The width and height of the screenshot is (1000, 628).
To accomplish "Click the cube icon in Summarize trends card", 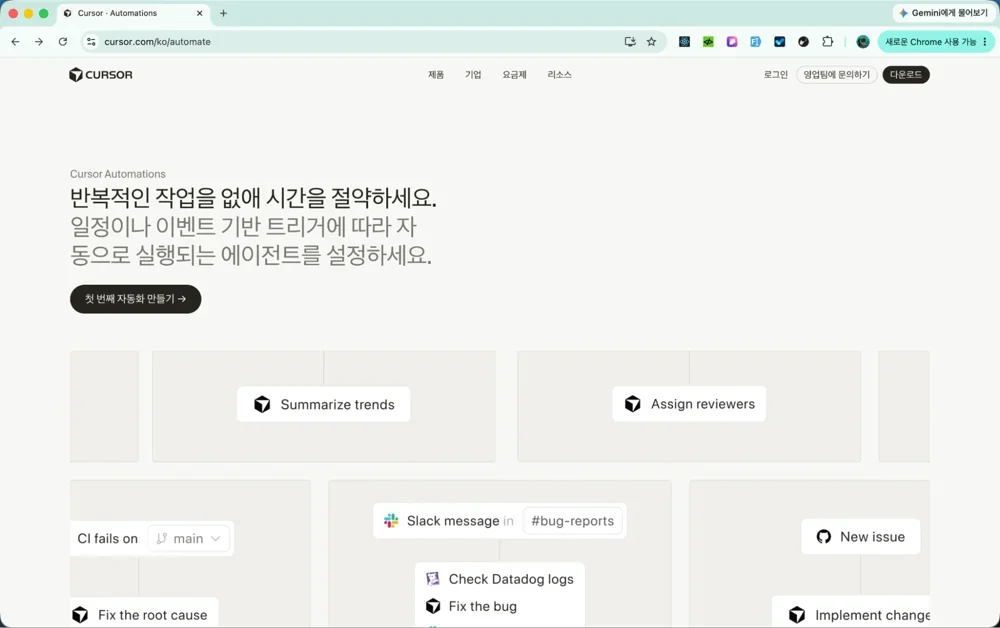I will (x=262, y=404).
